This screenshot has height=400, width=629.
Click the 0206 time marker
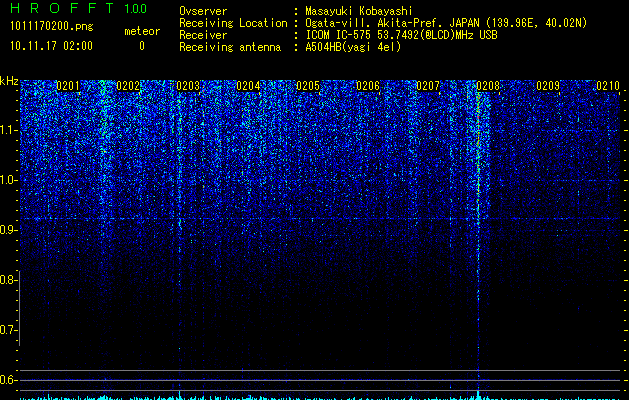tap(368, 86)
